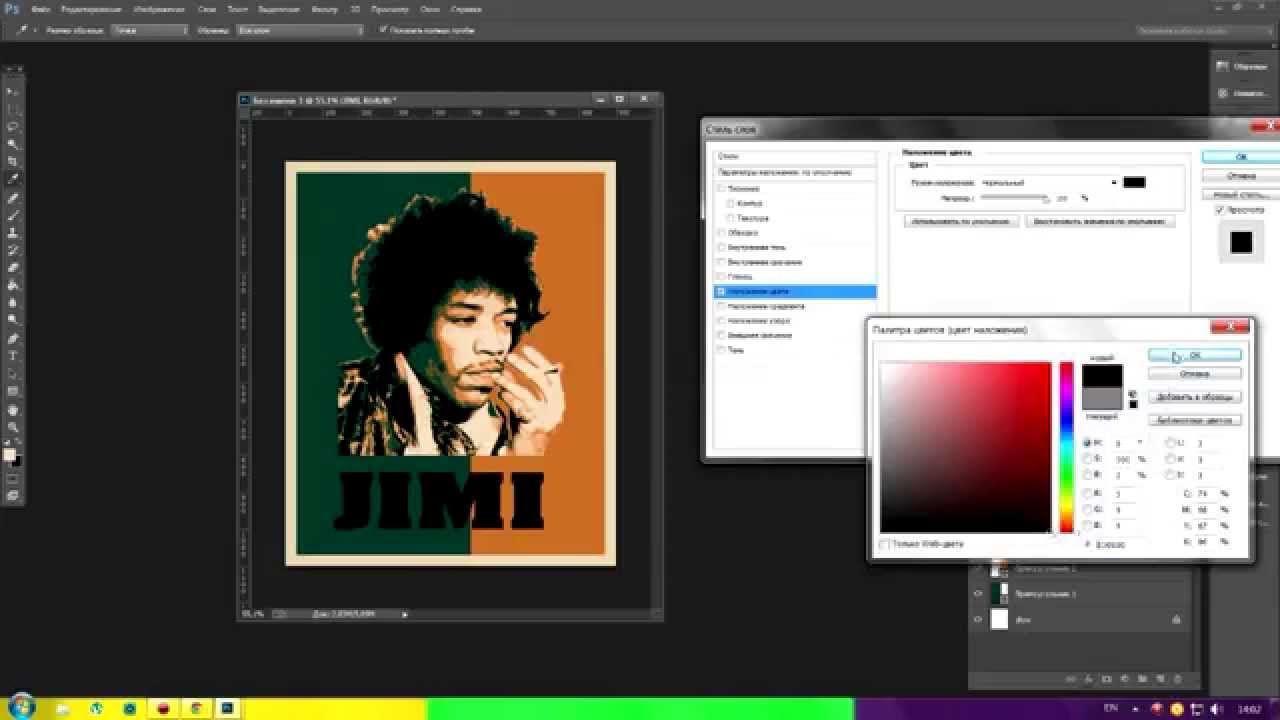Open the blend mode dropdown in Layer Style

(x=1048, y=183)
